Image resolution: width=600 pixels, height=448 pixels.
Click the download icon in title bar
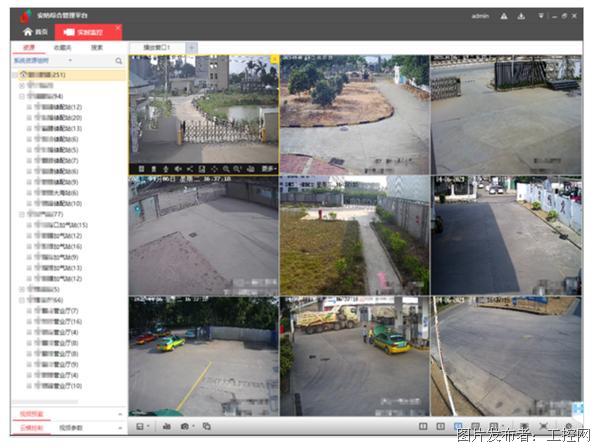[x=520, y=17]
